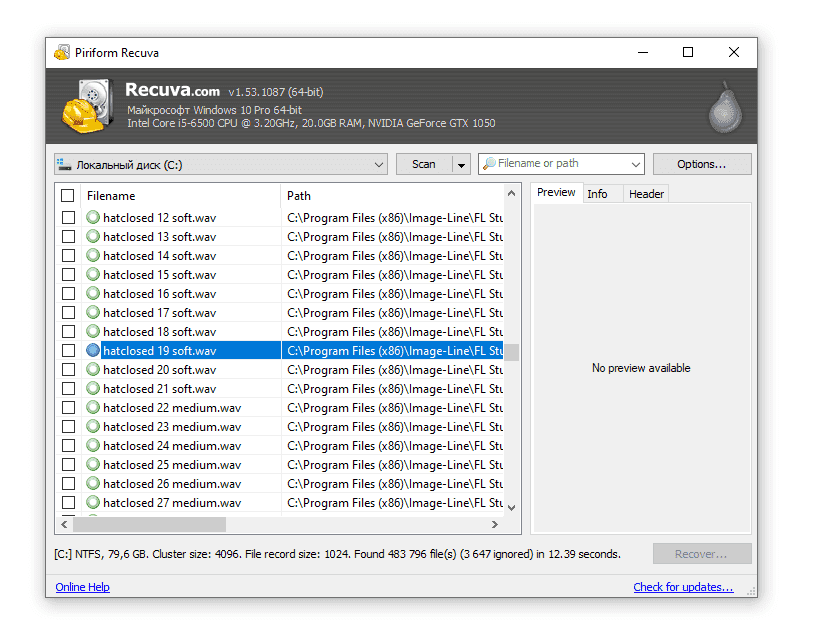Check the box for hatclosed 14 soft.wav
818x636 pixels.
click(68, 256)
